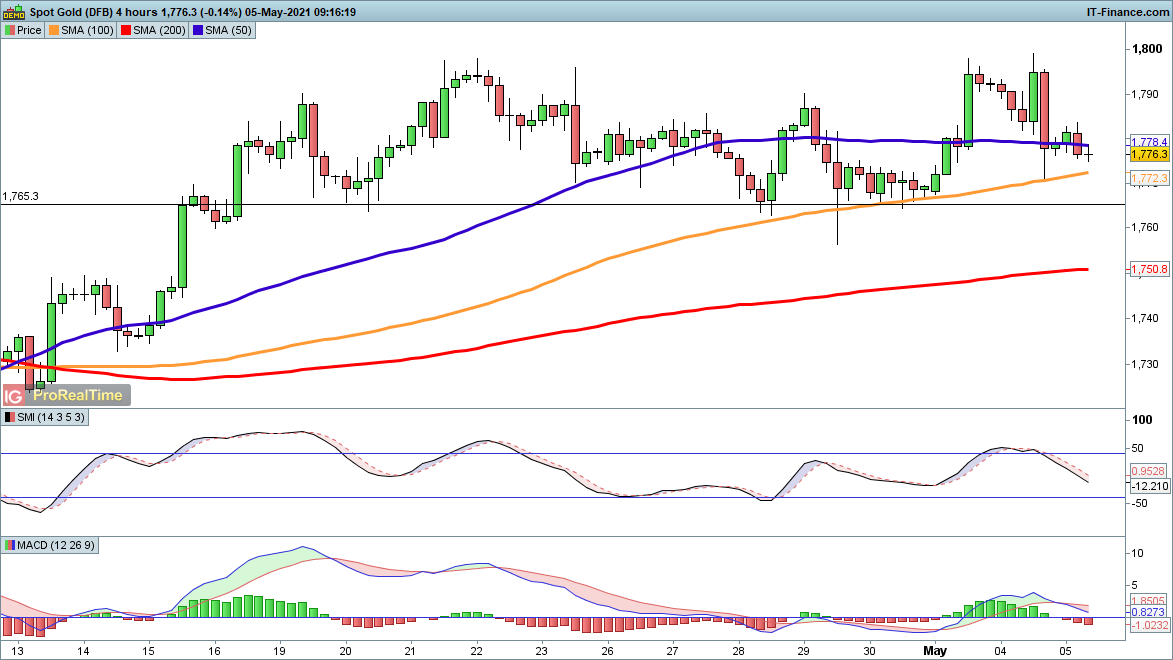Click the 13 date axis label
1173x660 pixels.
[x=17, y=651]
